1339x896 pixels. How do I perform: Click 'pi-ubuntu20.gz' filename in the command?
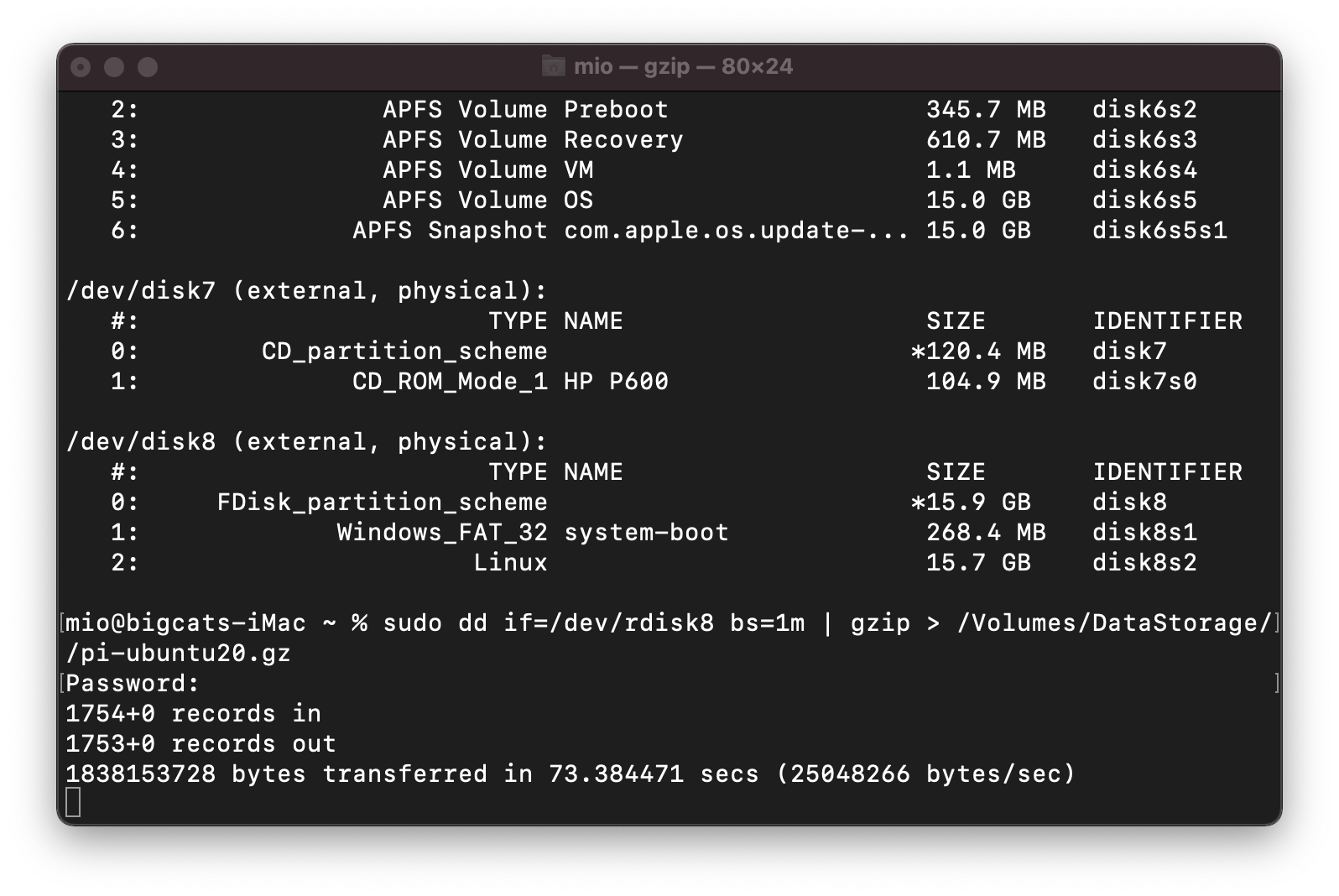click(x=185, y=654)
